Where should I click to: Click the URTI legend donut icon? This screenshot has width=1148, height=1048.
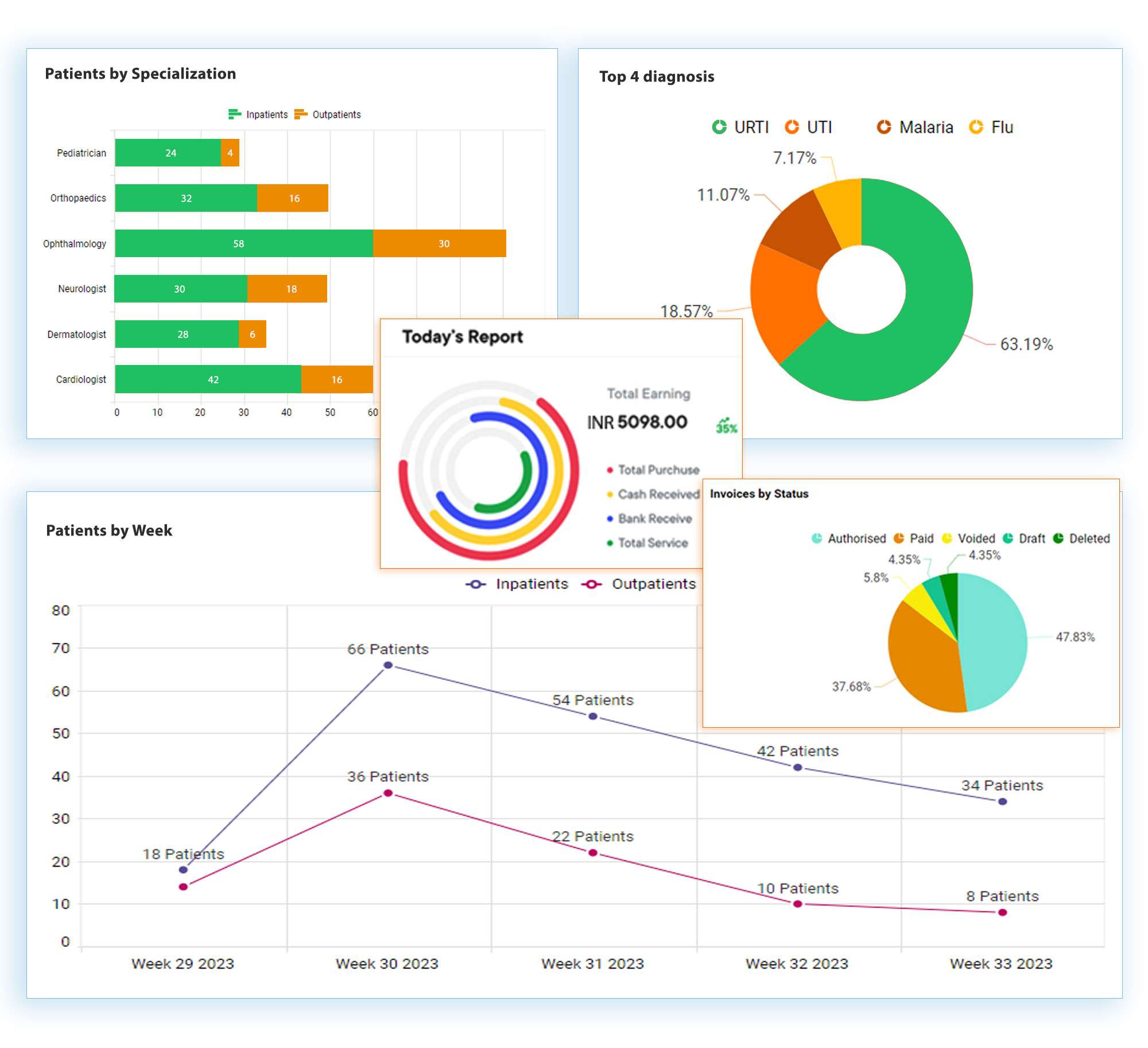pyautogui.click(x=719, y=127)
